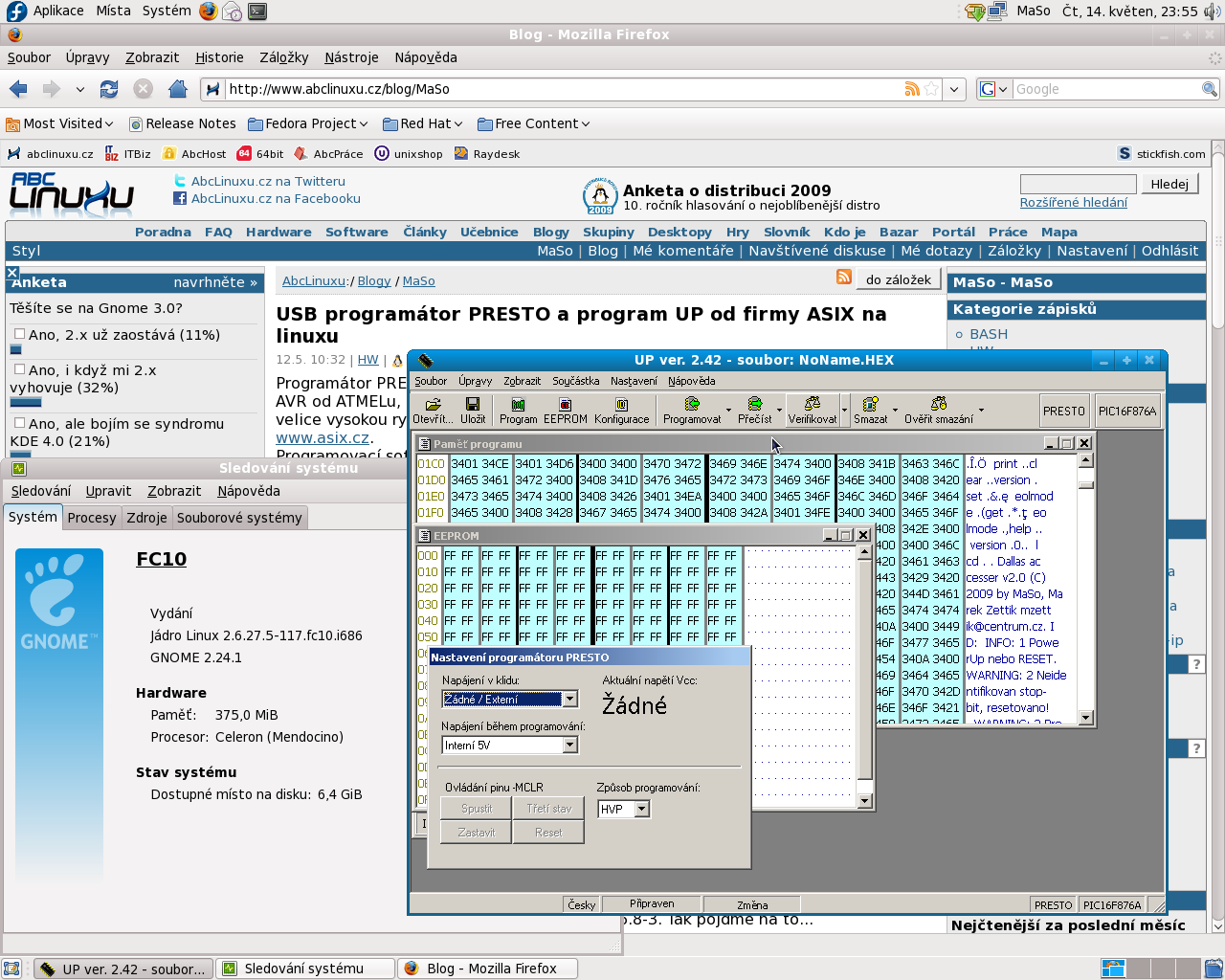Open Fedora Project bookmarks folder
Viewport: 1225px width, 980px height.
(x=308, y=123)
